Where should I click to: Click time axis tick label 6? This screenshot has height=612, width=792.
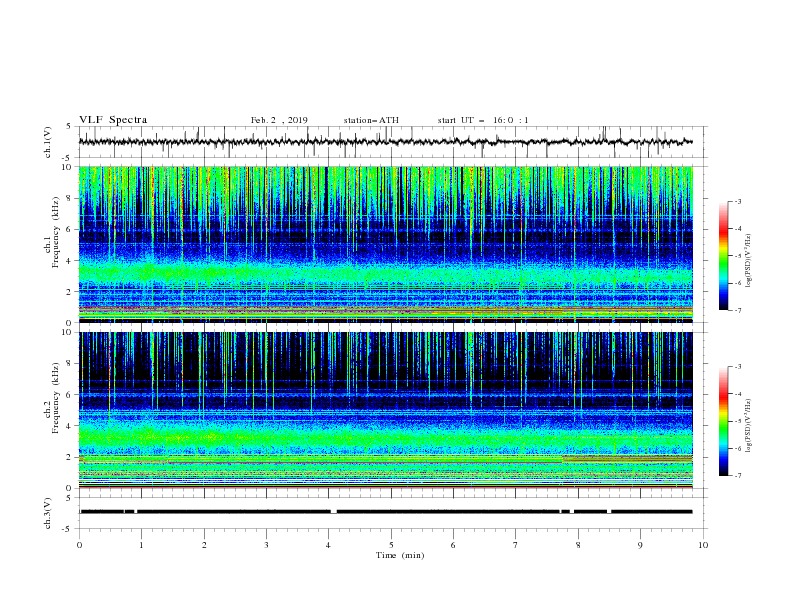(453, 545)
